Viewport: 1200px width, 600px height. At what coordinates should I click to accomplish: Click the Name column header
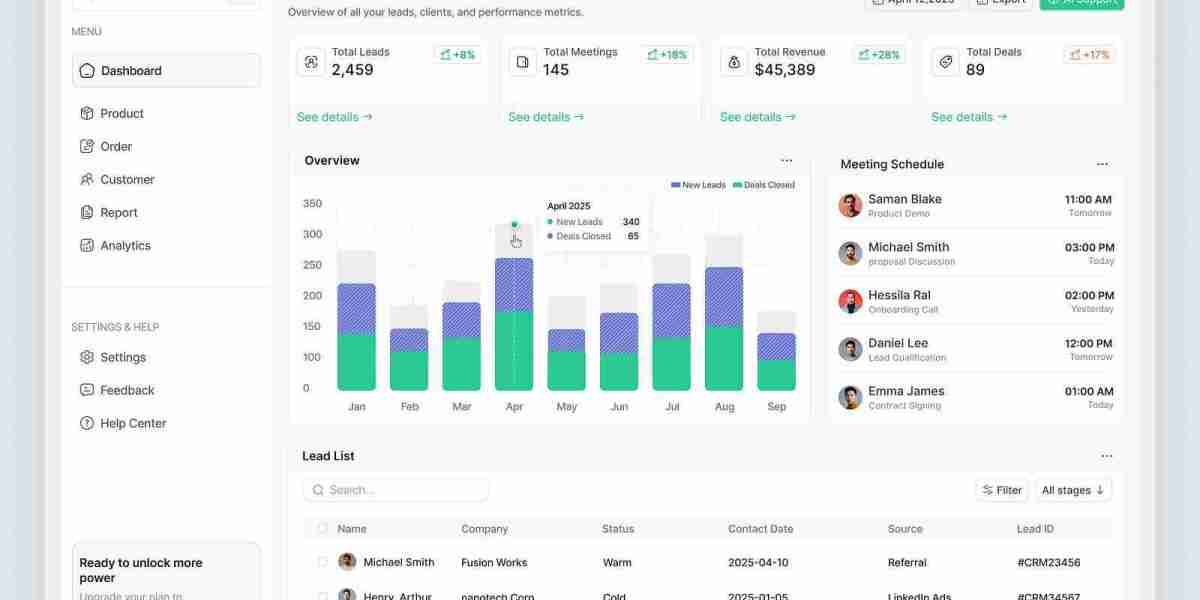pyautogui.click(x=352, y=529)
